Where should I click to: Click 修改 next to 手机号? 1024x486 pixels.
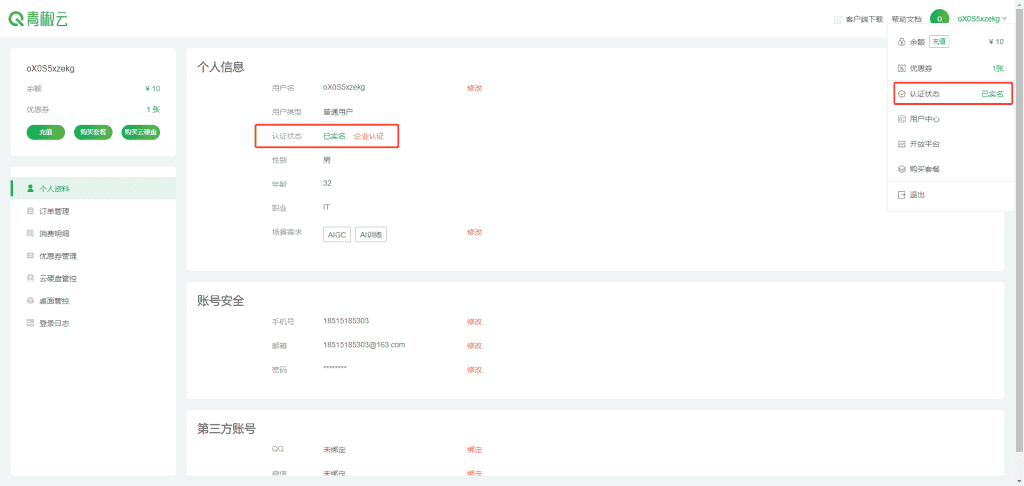[x=474, y=321]
